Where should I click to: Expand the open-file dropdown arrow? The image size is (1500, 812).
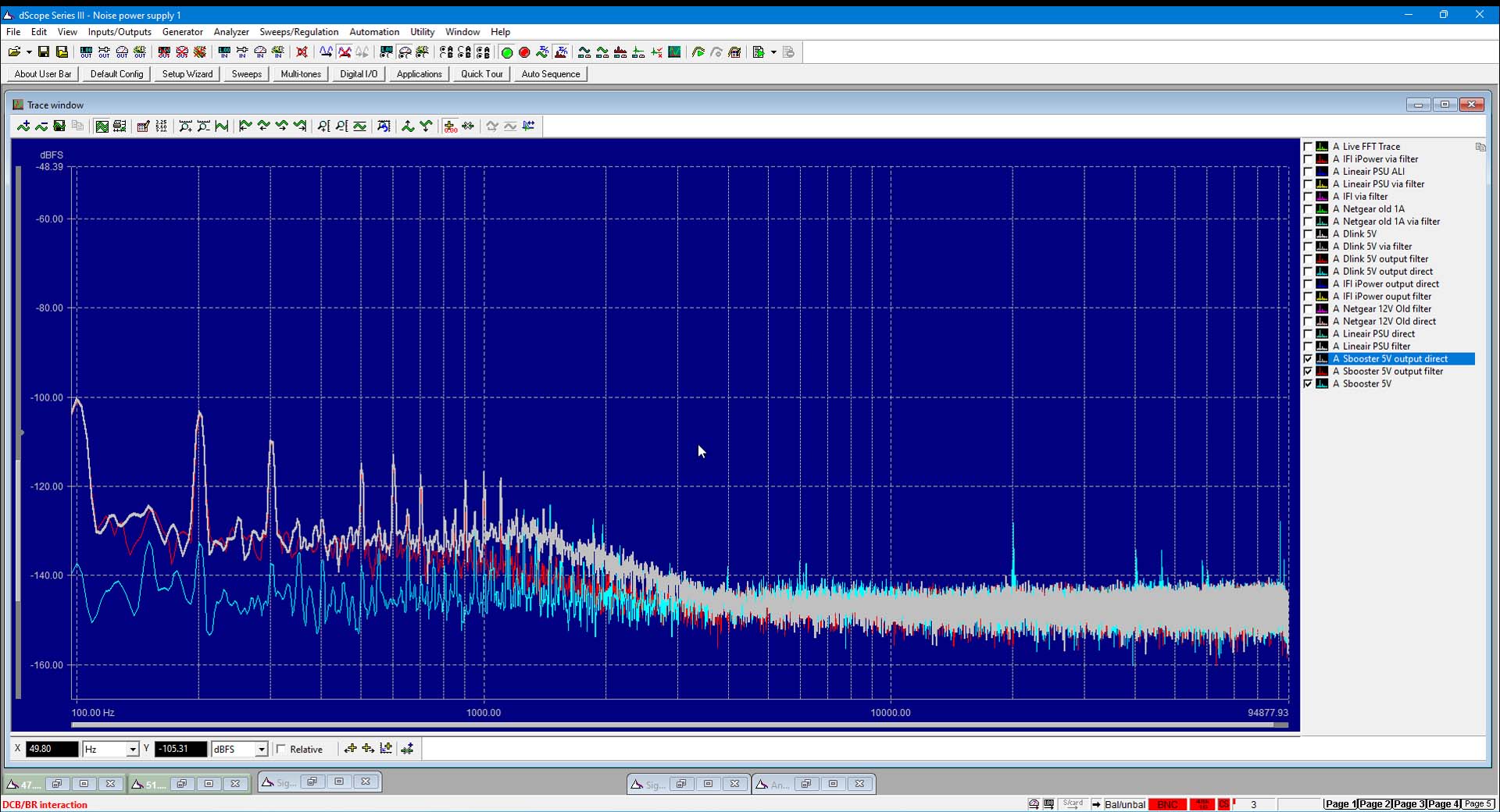point(29,52)
